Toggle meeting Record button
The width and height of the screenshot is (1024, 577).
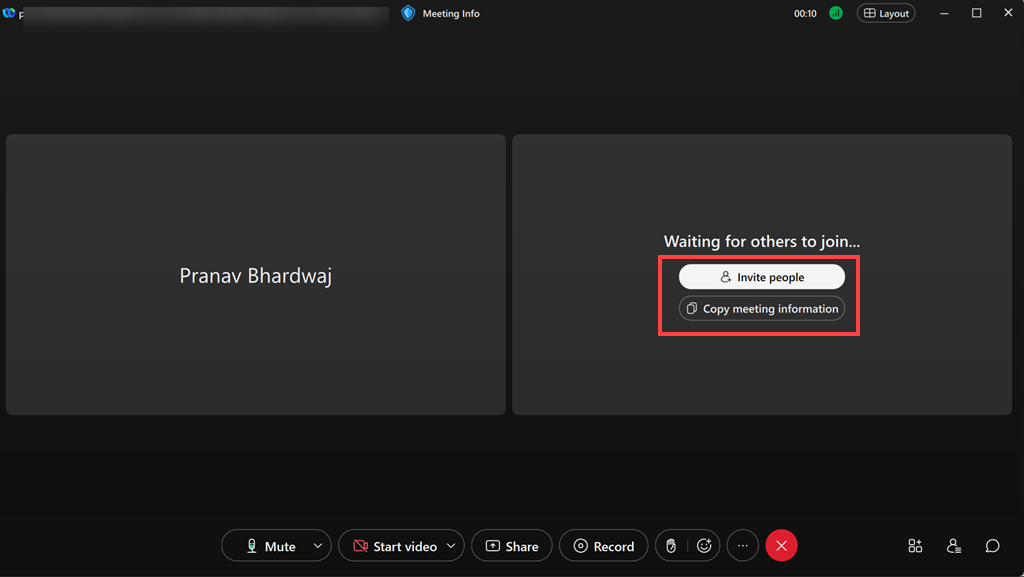pos(603,546)
